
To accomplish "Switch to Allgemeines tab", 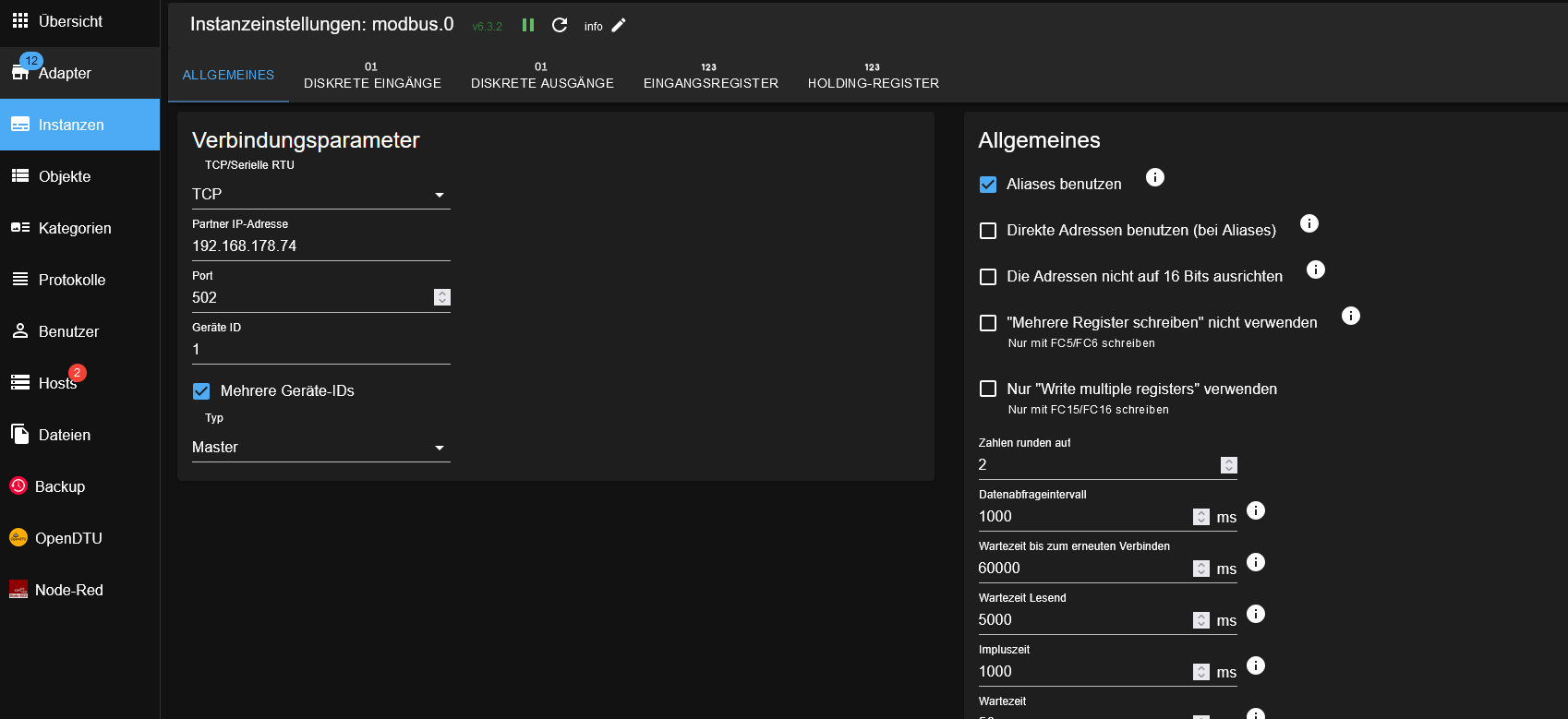I will click(x=228, y=75).
